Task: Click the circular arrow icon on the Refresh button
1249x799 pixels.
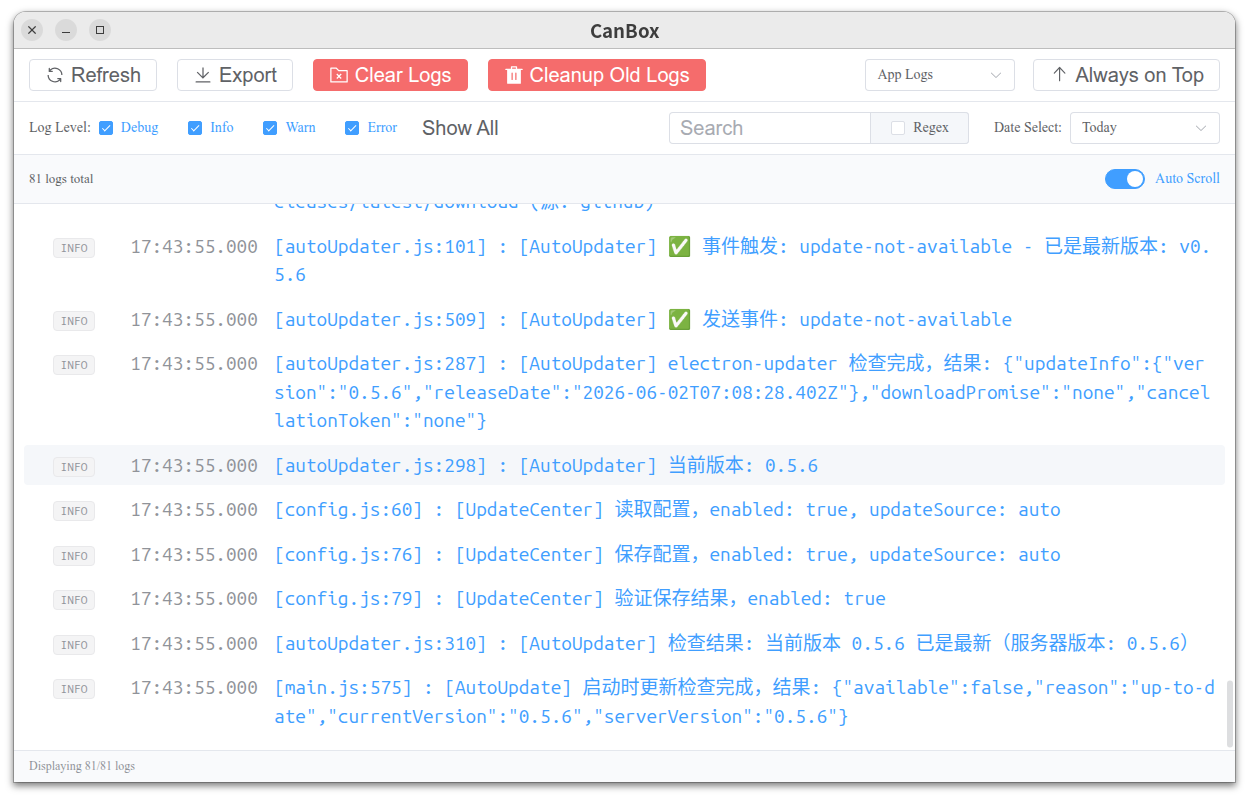Action: (x=54, y=75)
